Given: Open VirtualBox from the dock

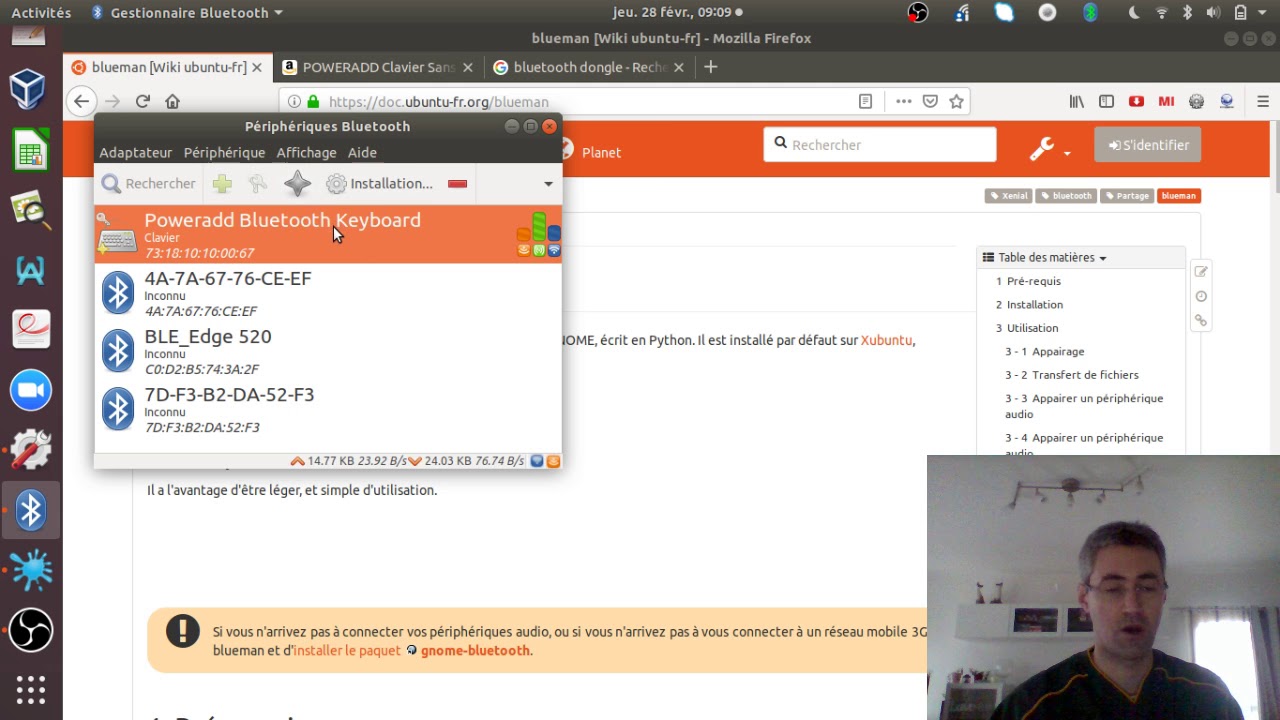Looking at the screenshot, I should click(x=30, y=89).
